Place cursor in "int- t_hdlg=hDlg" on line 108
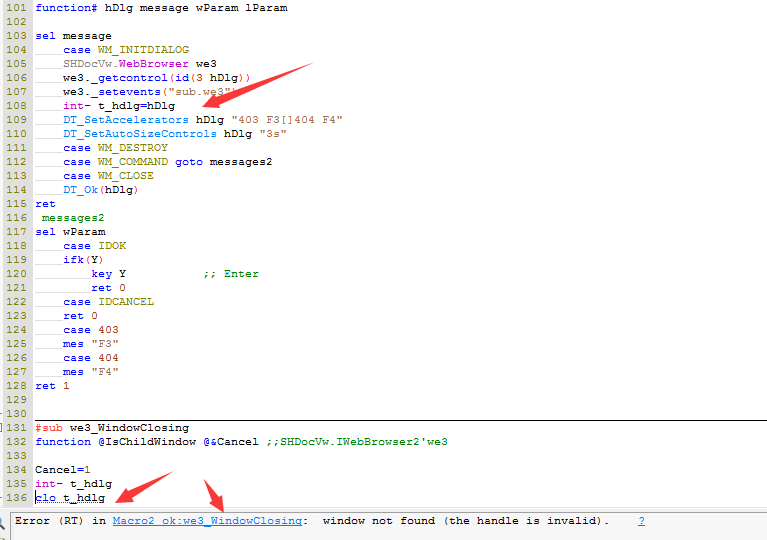Screen dimensions: 767x540 point(119,106)
